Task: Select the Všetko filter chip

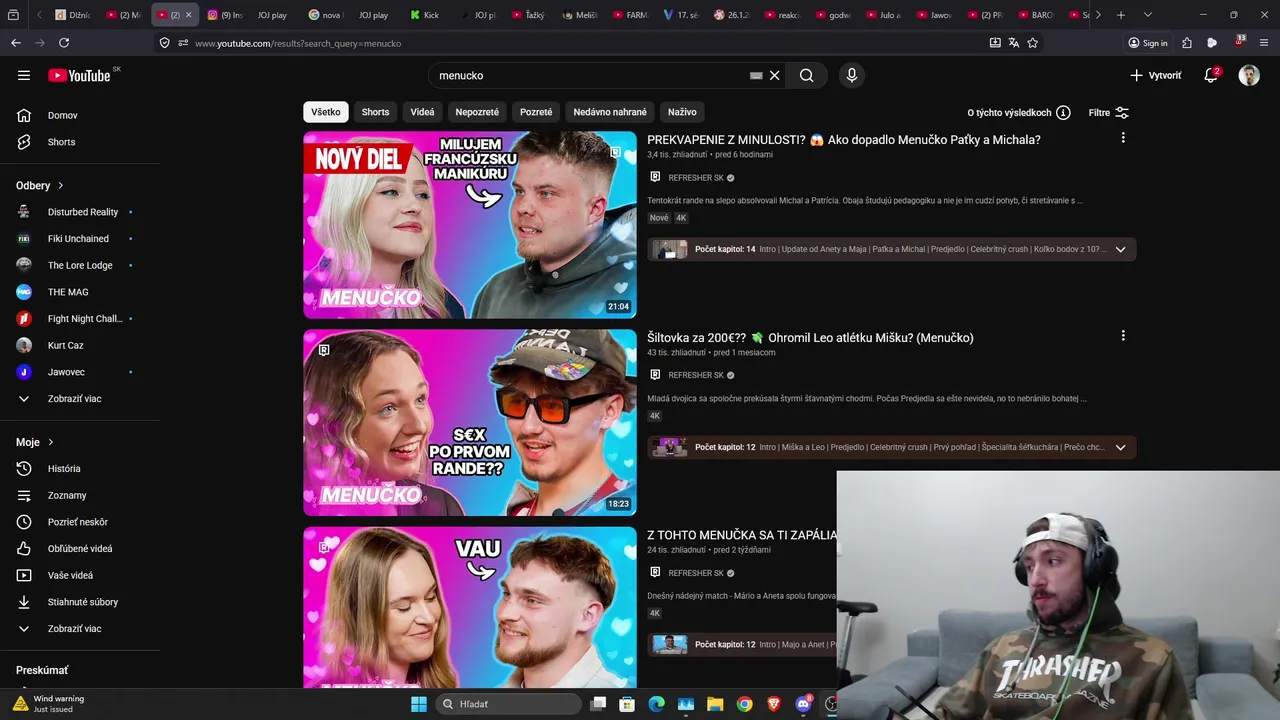Action: coord(325,112)
